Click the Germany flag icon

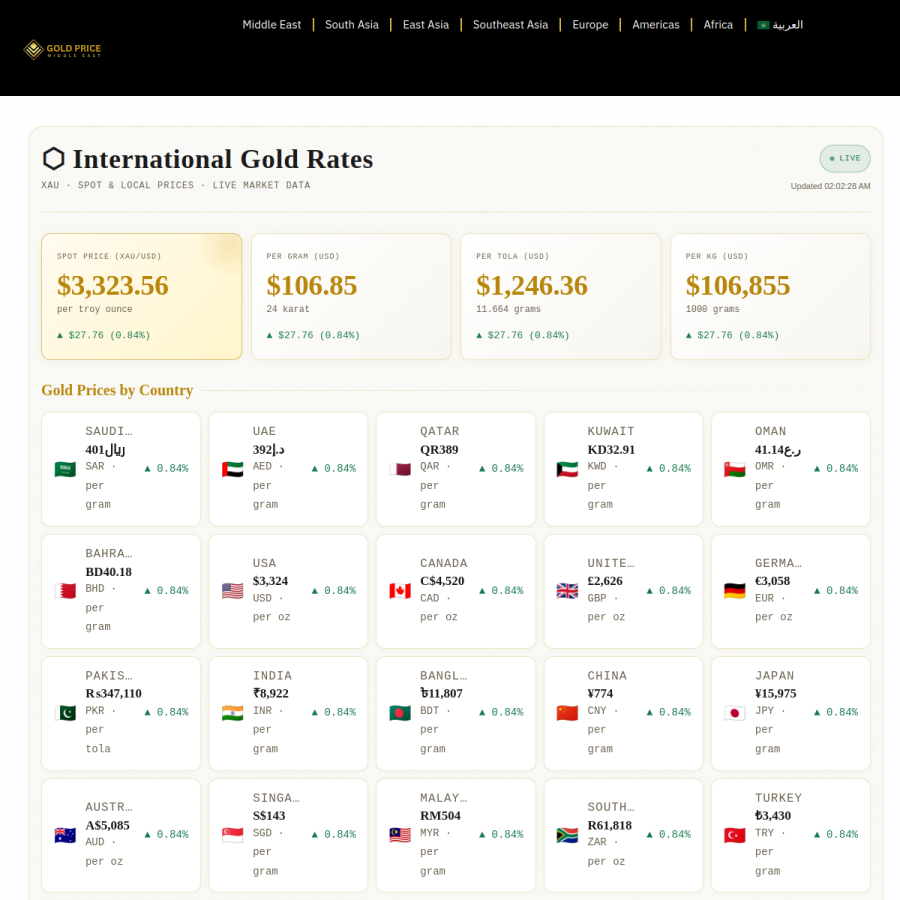point(735,591)
